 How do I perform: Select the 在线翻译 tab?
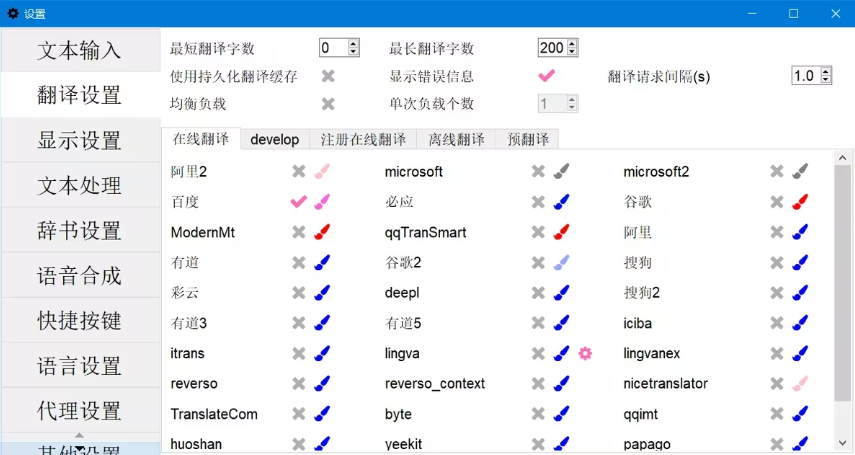click(201, 139)
